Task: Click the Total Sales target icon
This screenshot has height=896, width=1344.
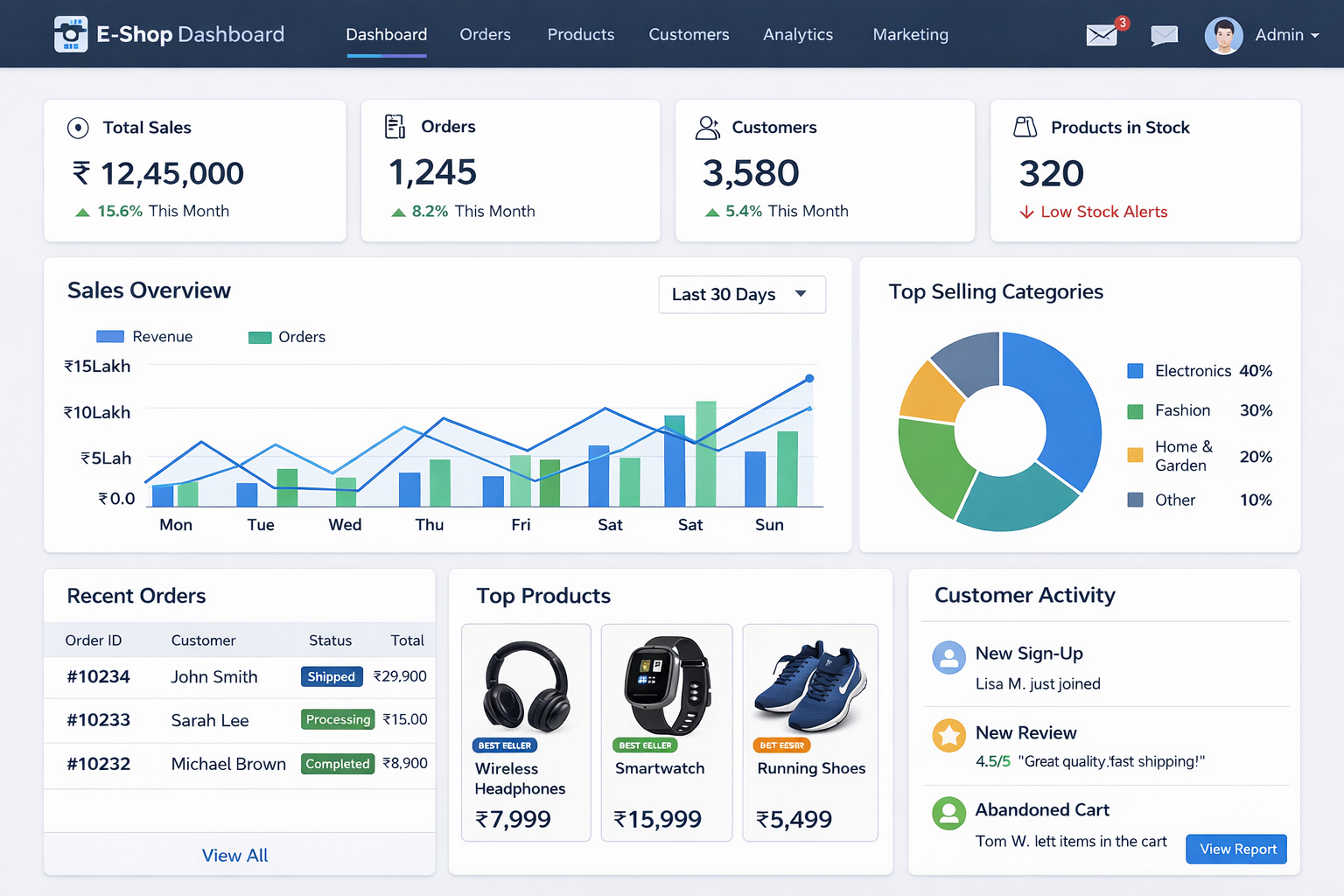Action: (77, 128)
